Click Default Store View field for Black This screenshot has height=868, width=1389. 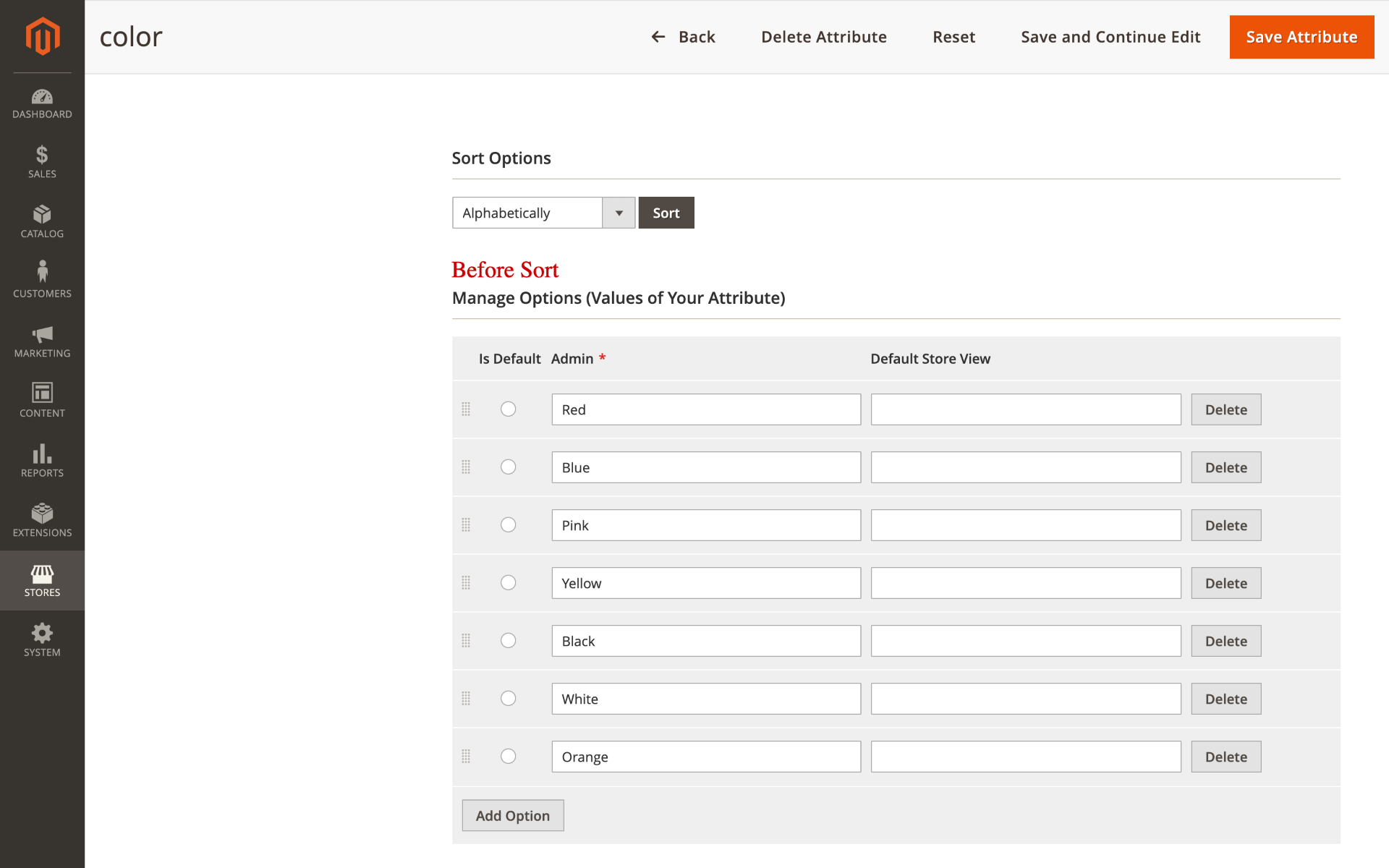(x=1026, y=641)
